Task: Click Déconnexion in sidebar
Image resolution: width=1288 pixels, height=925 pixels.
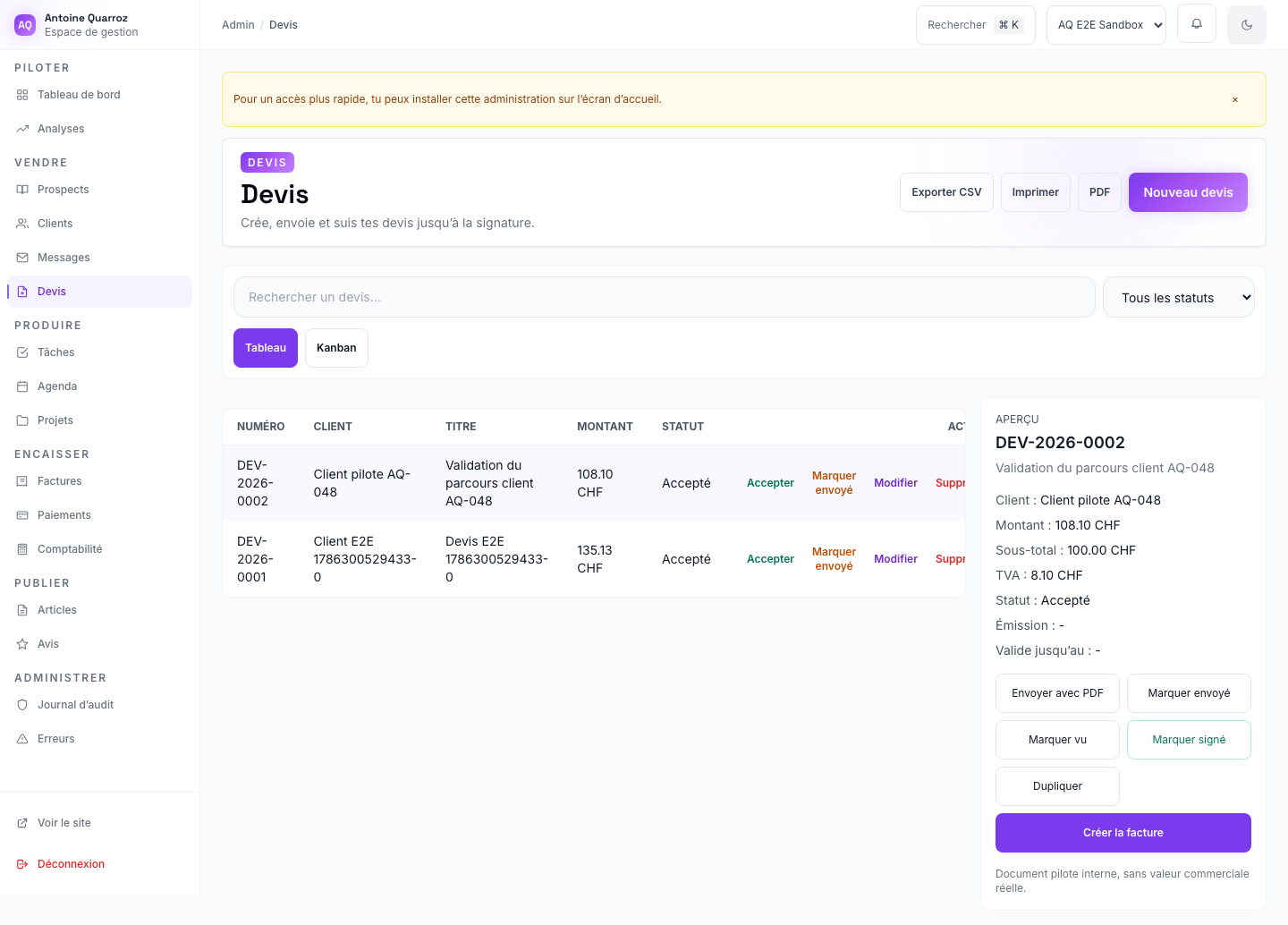Action: 99,864
